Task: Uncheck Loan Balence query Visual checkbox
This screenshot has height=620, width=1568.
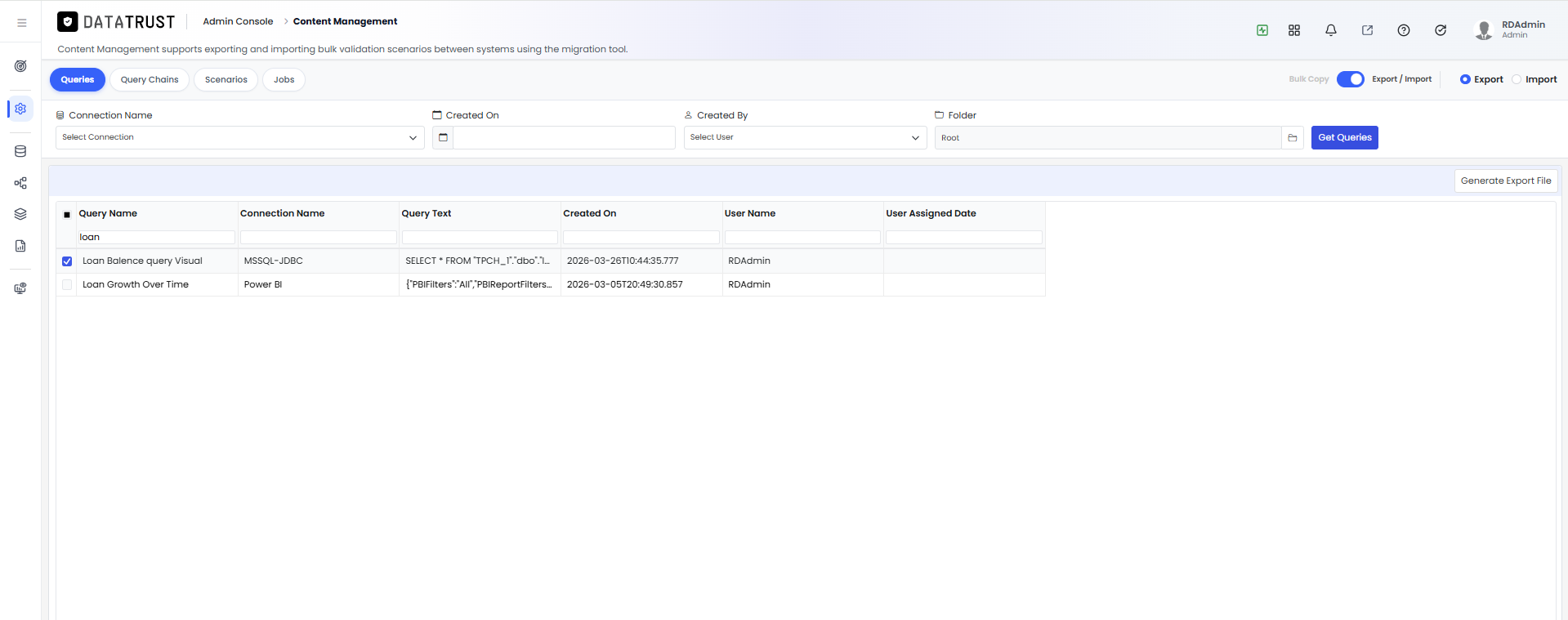Action: (67, 261)
